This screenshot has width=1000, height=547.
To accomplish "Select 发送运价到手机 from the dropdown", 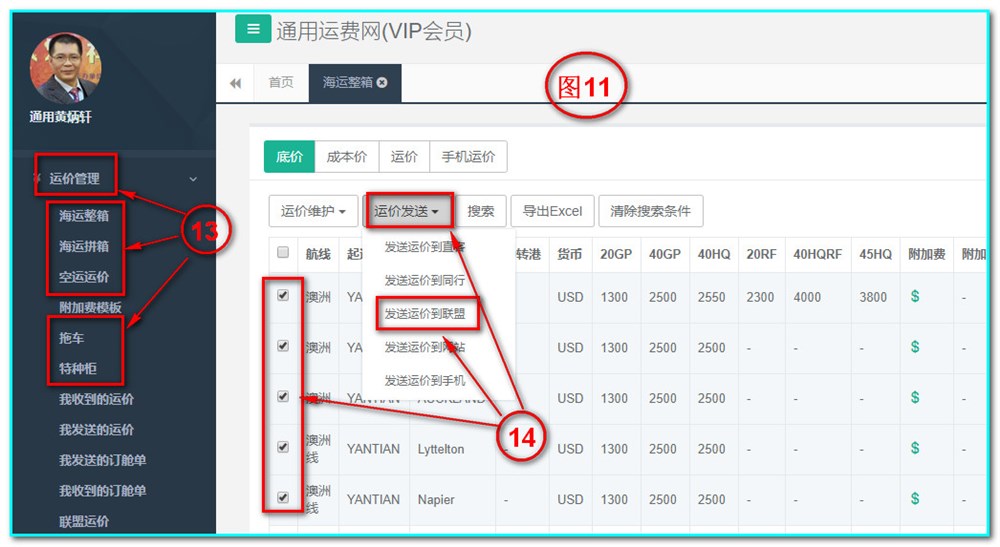I will pos(425,381).
